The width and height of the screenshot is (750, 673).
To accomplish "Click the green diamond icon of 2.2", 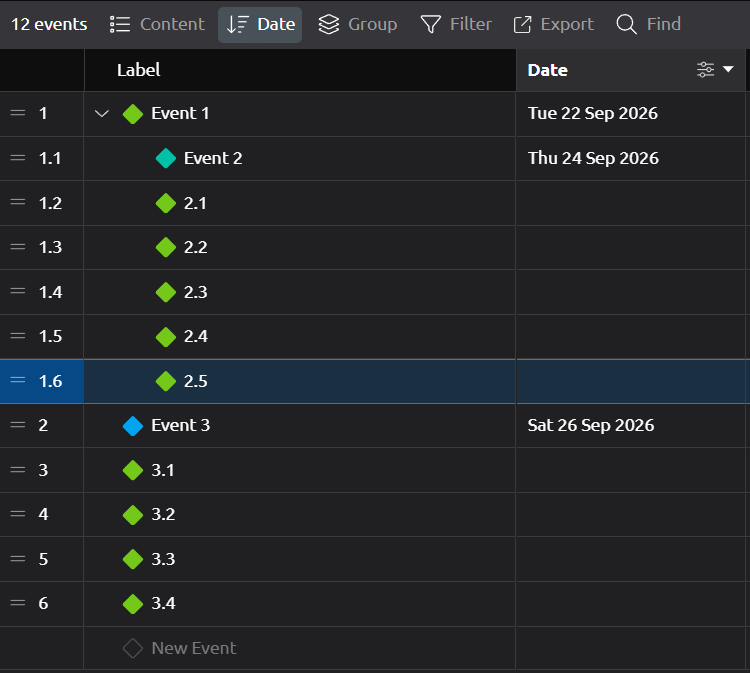I will (166, 247).
